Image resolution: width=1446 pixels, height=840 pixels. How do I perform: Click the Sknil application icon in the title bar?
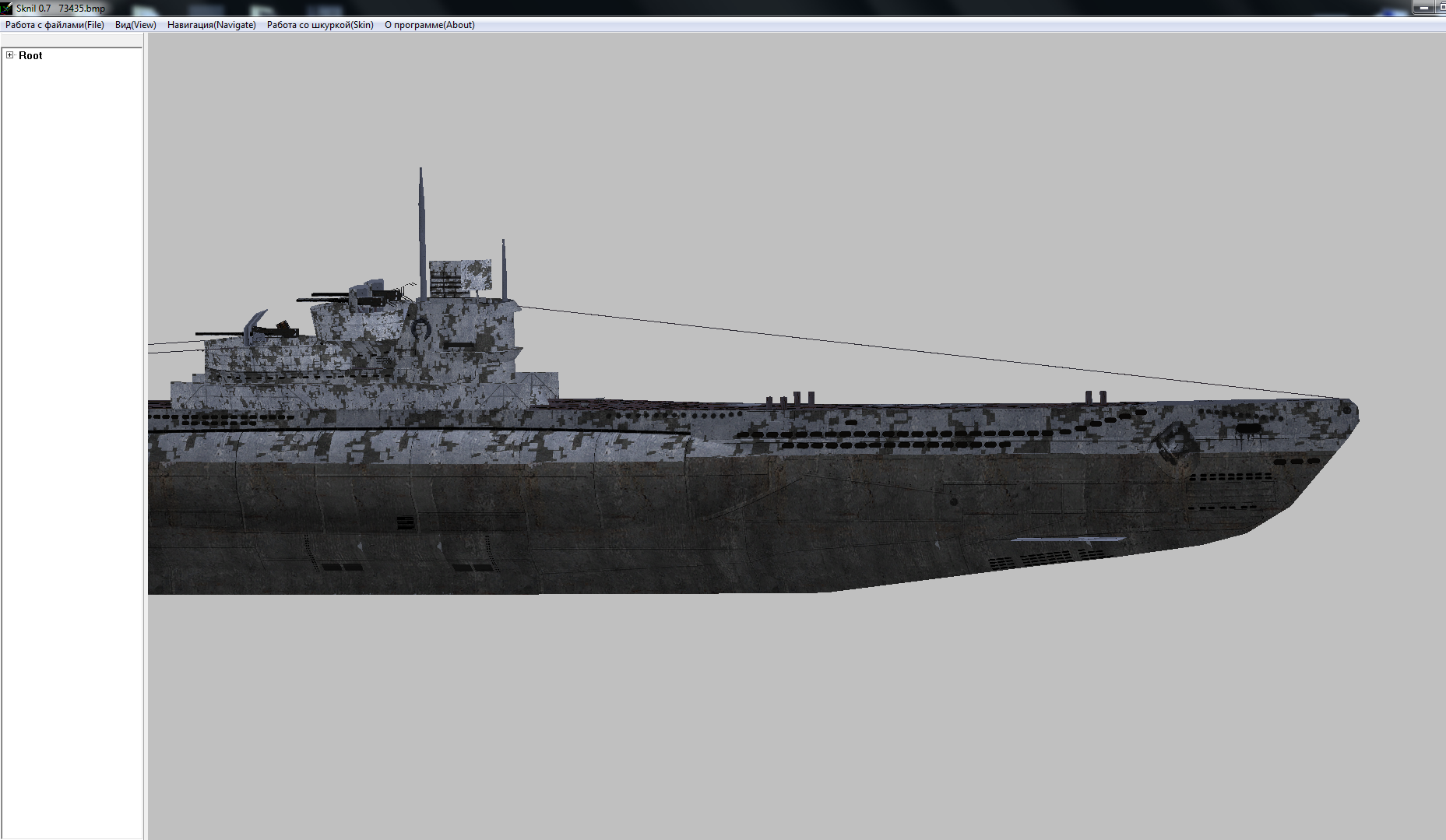coord(7,9)
